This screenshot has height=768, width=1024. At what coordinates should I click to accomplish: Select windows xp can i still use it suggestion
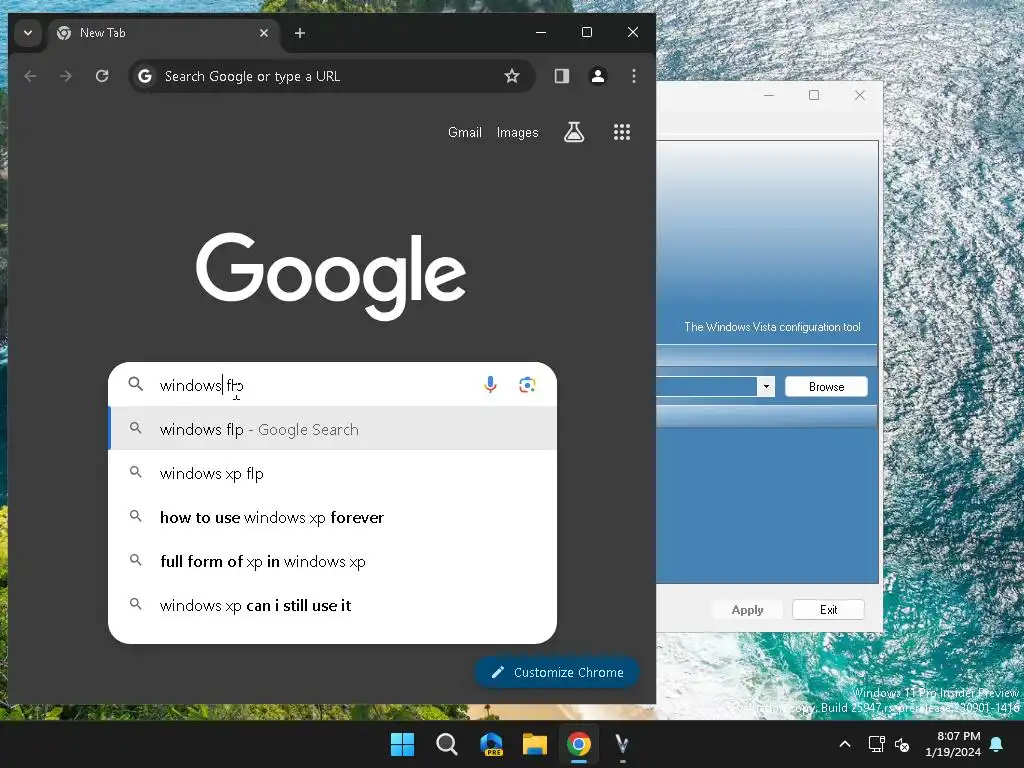pyautogui.click(x=332, y=605)
